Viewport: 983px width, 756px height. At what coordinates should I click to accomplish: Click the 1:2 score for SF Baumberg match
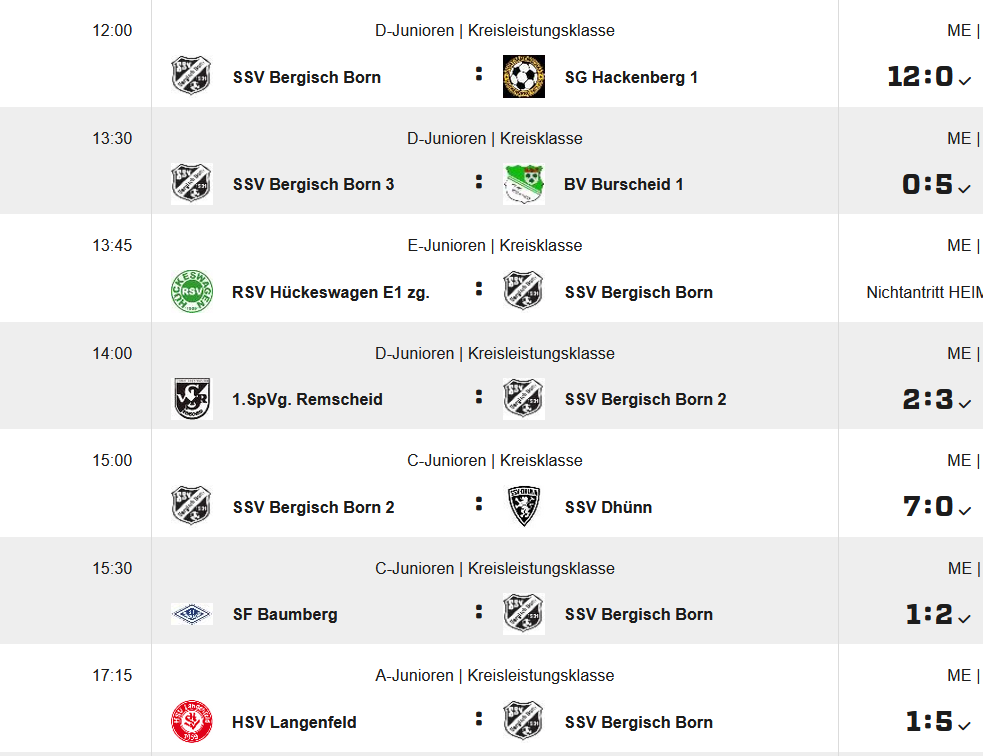click(x=929, y=614)
